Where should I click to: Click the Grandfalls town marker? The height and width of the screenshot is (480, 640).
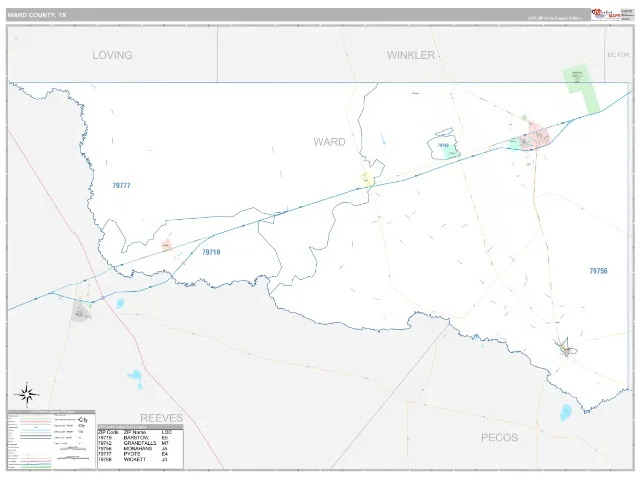[565, 348]
